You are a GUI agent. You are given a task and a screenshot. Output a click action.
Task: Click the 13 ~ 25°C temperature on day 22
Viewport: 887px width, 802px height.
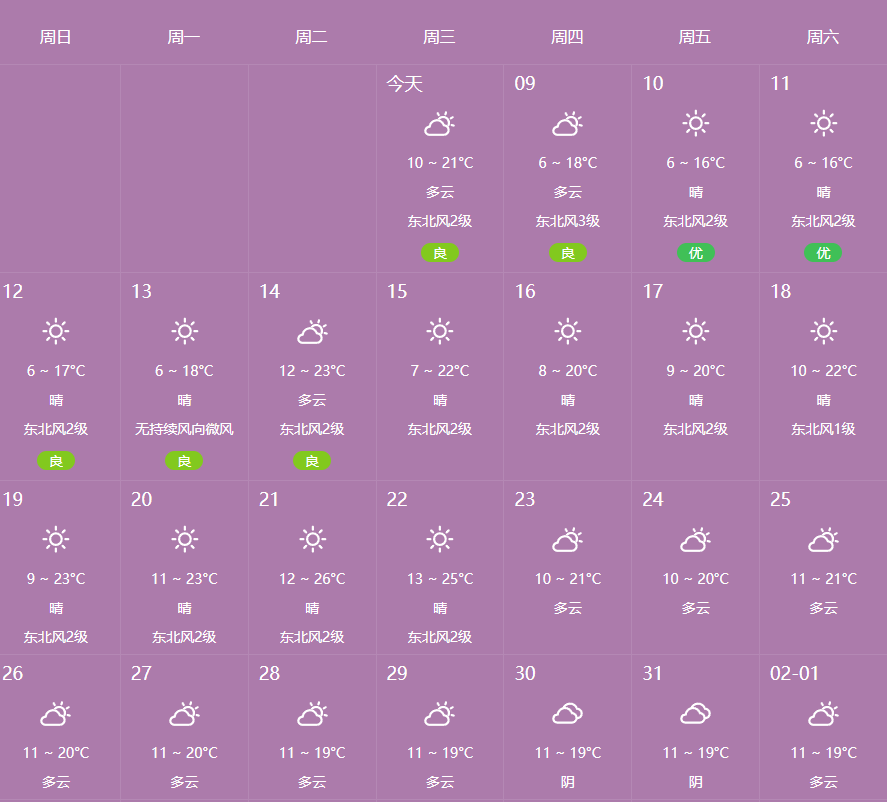click(x=440, y=579)
